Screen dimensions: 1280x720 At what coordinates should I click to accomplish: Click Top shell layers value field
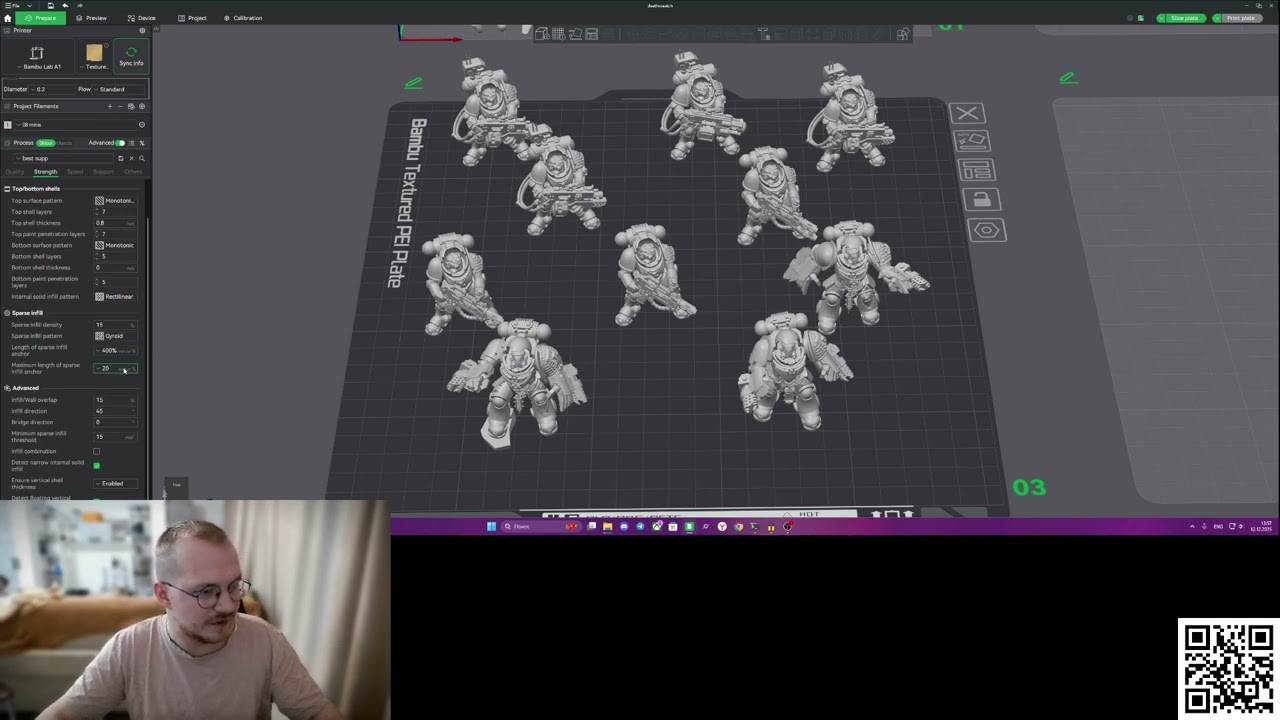[115, 212]
